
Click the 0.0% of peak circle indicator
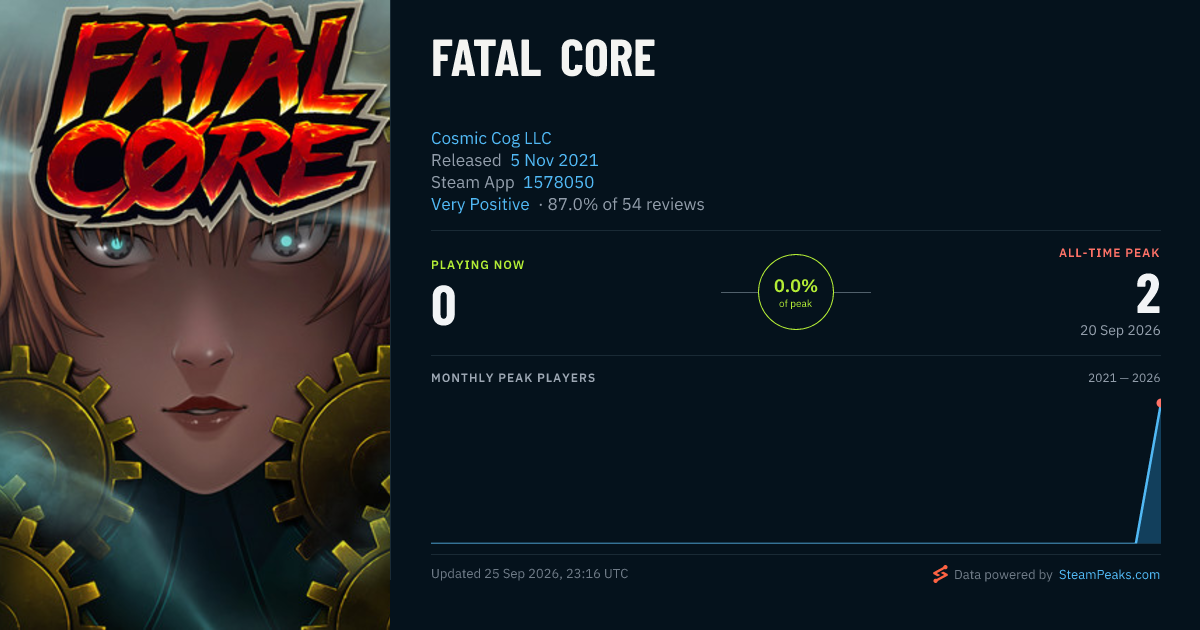(796, 292)
